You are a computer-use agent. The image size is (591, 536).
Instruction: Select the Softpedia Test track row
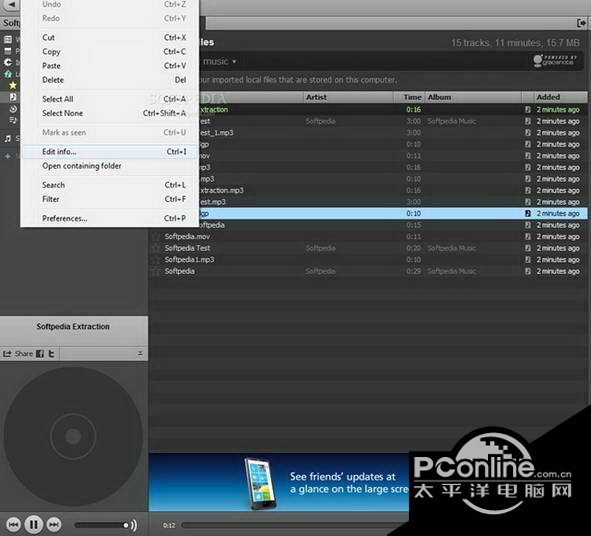coord(368,248)
